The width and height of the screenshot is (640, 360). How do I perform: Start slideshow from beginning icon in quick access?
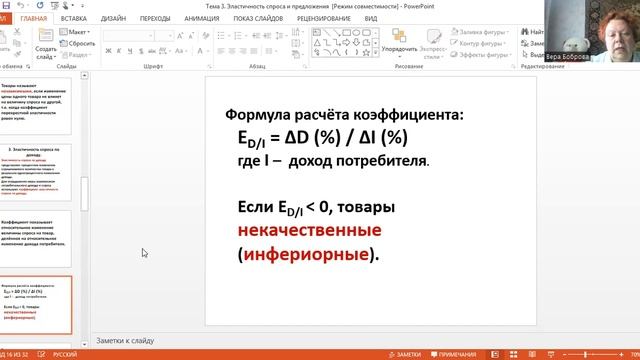pos(54,6)
